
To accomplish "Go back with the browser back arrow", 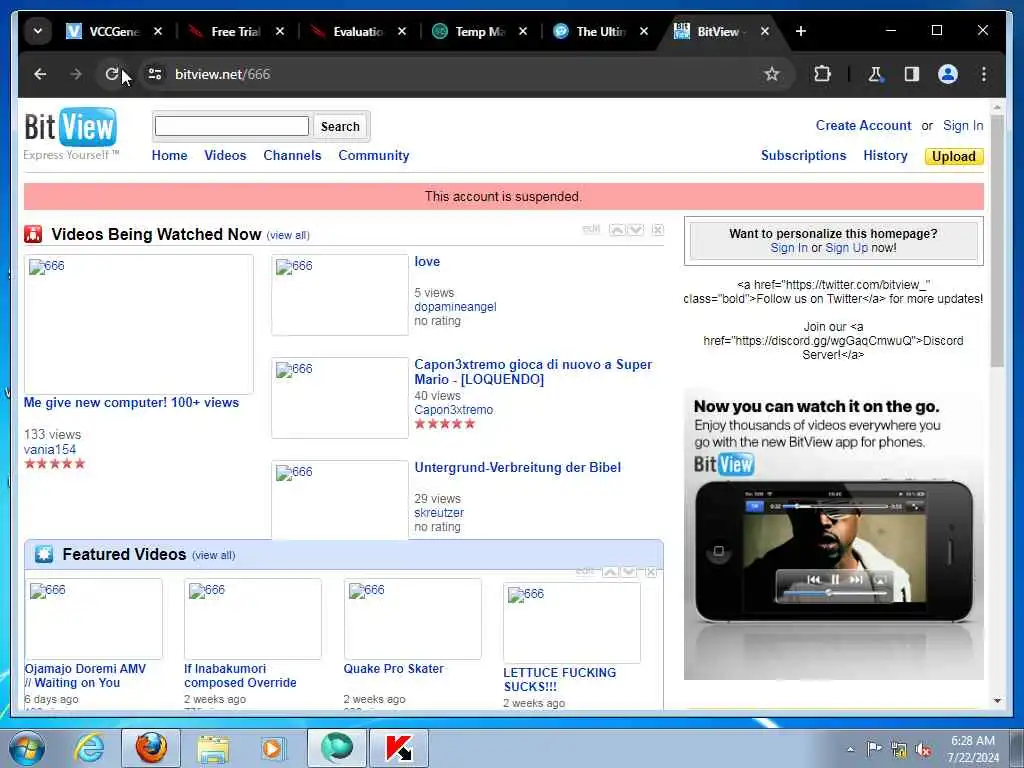I will click(40, 74).
